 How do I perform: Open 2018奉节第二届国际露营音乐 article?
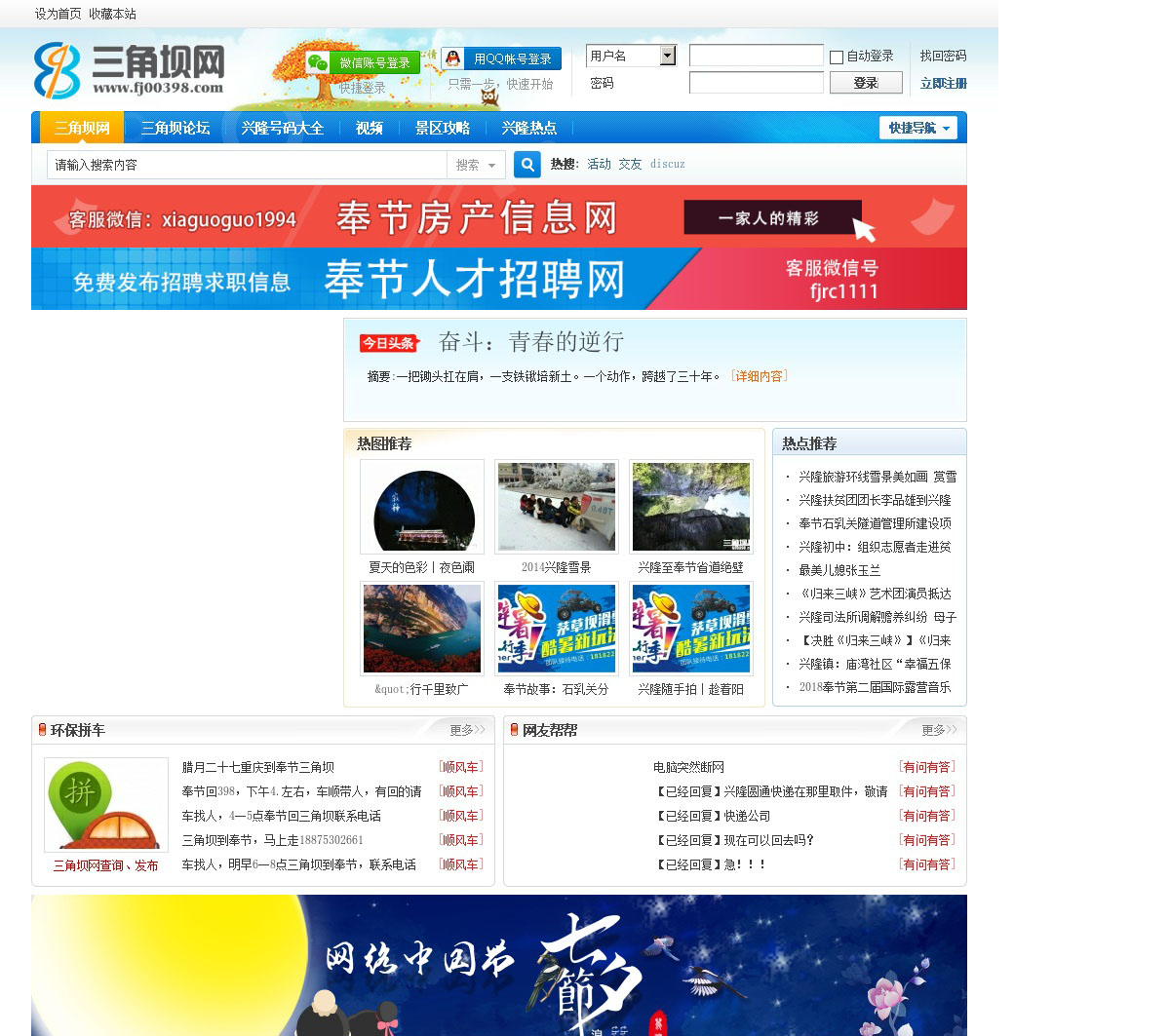[875, 687]
